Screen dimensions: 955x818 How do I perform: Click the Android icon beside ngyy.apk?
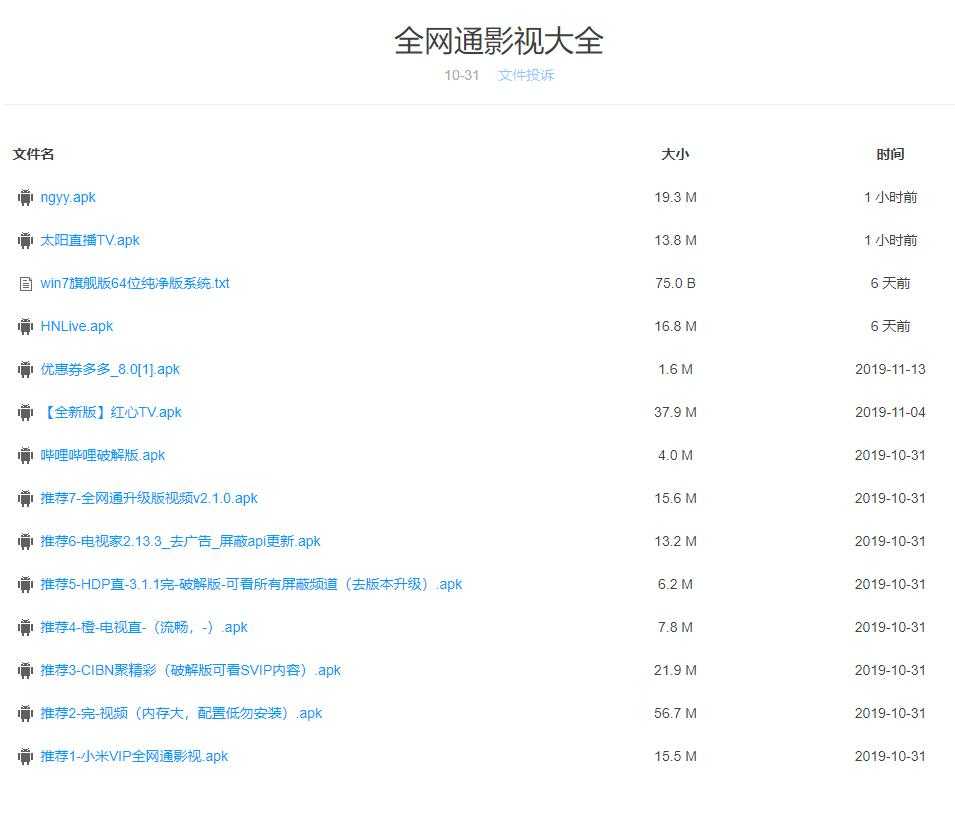click(x=25, y=197)
